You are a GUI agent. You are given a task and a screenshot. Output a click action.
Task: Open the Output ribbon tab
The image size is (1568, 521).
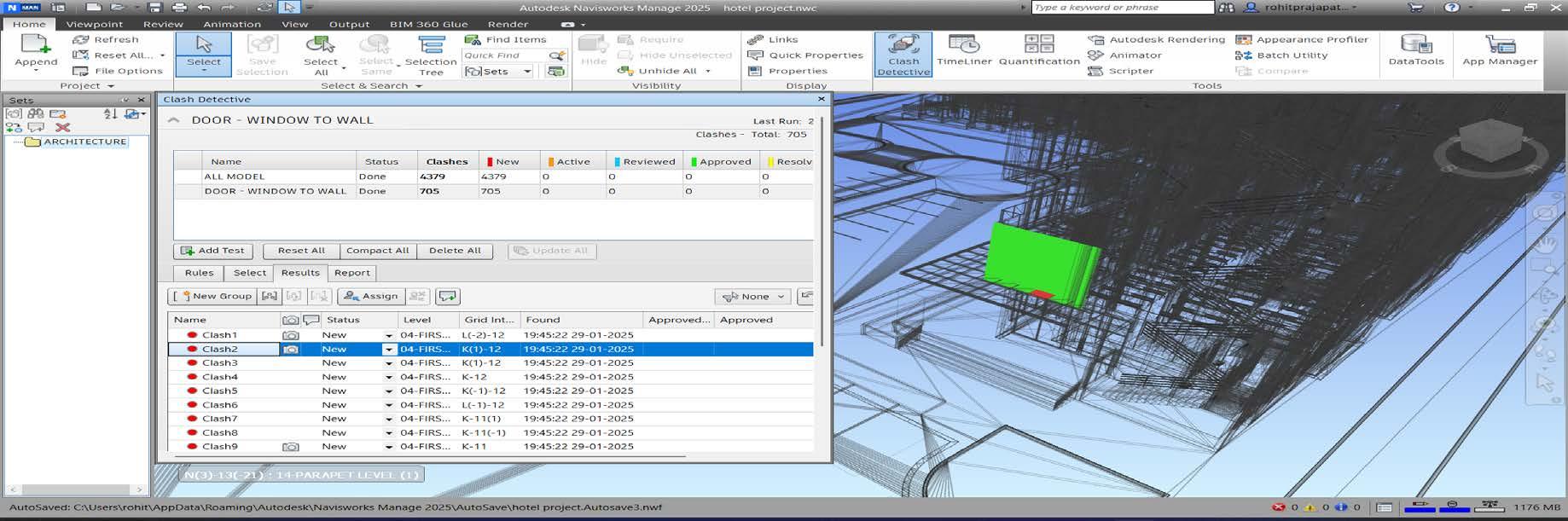[x=350, y=24]
